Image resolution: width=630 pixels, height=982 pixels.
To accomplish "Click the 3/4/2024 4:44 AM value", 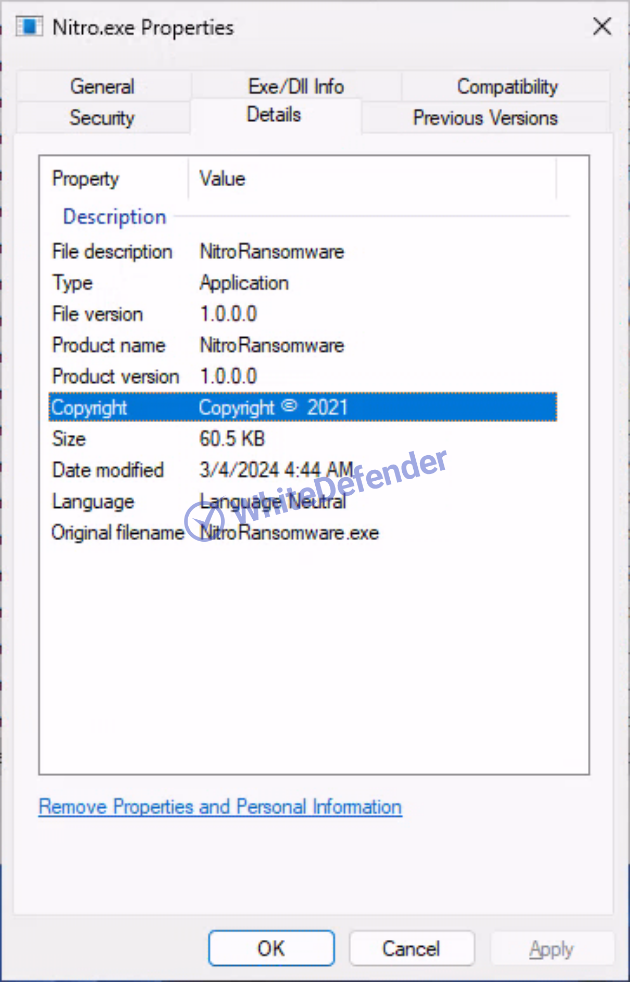I will point(276,470).
